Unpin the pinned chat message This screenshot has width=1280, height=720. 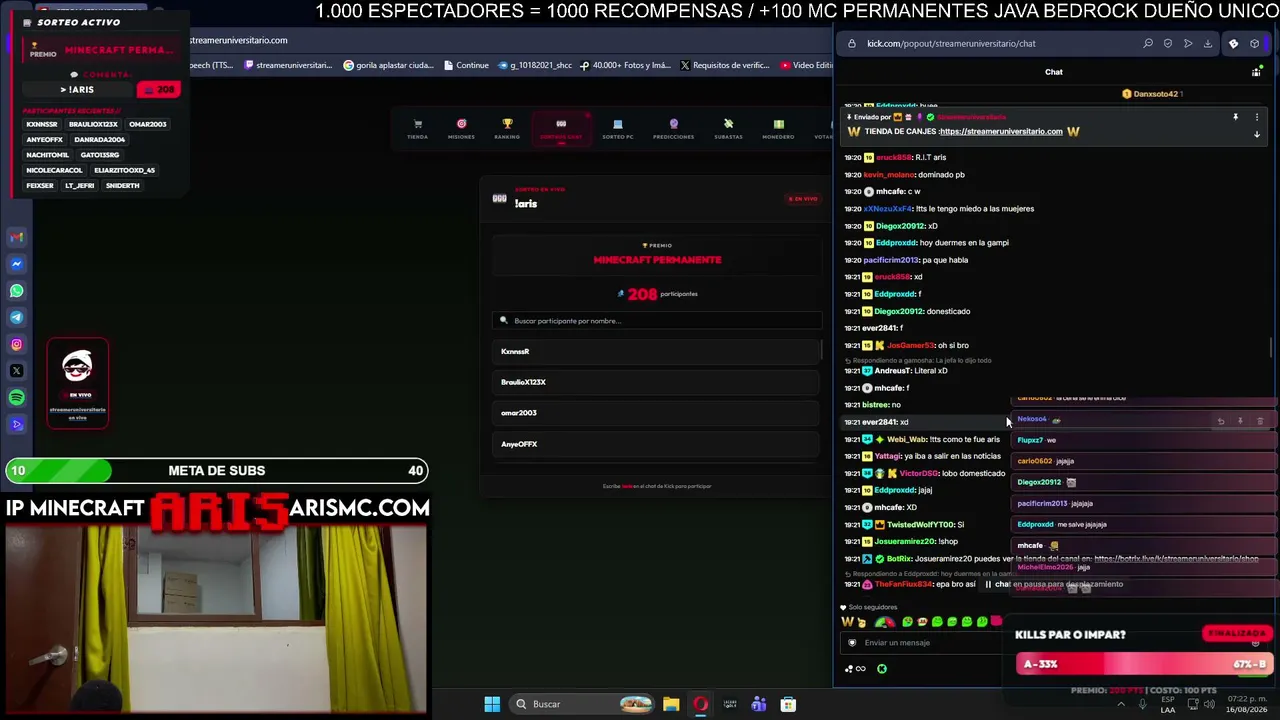[1235, 117]
